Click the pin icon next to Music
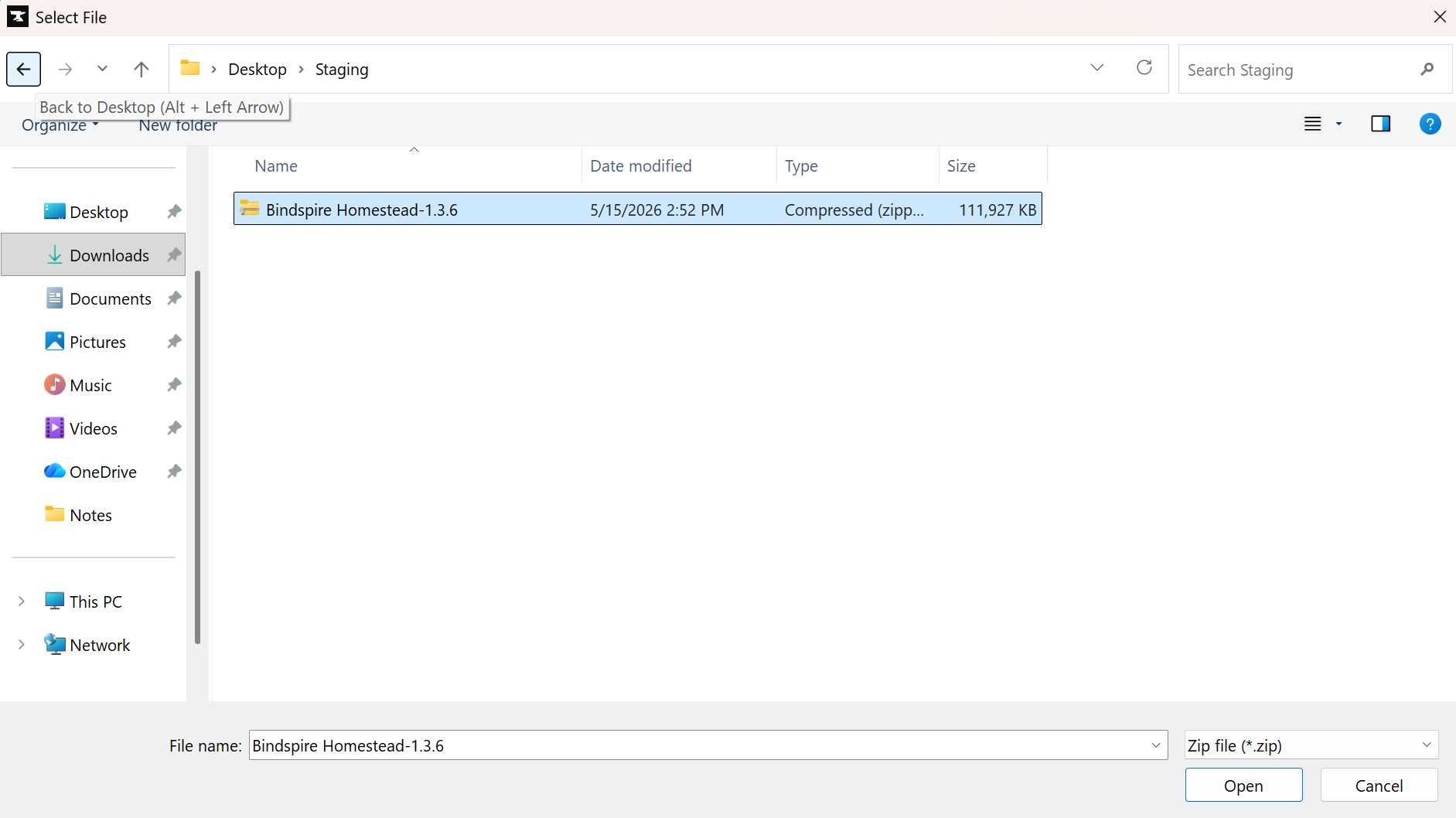This screenshot has height=818, width=1456. pos(174,385)
